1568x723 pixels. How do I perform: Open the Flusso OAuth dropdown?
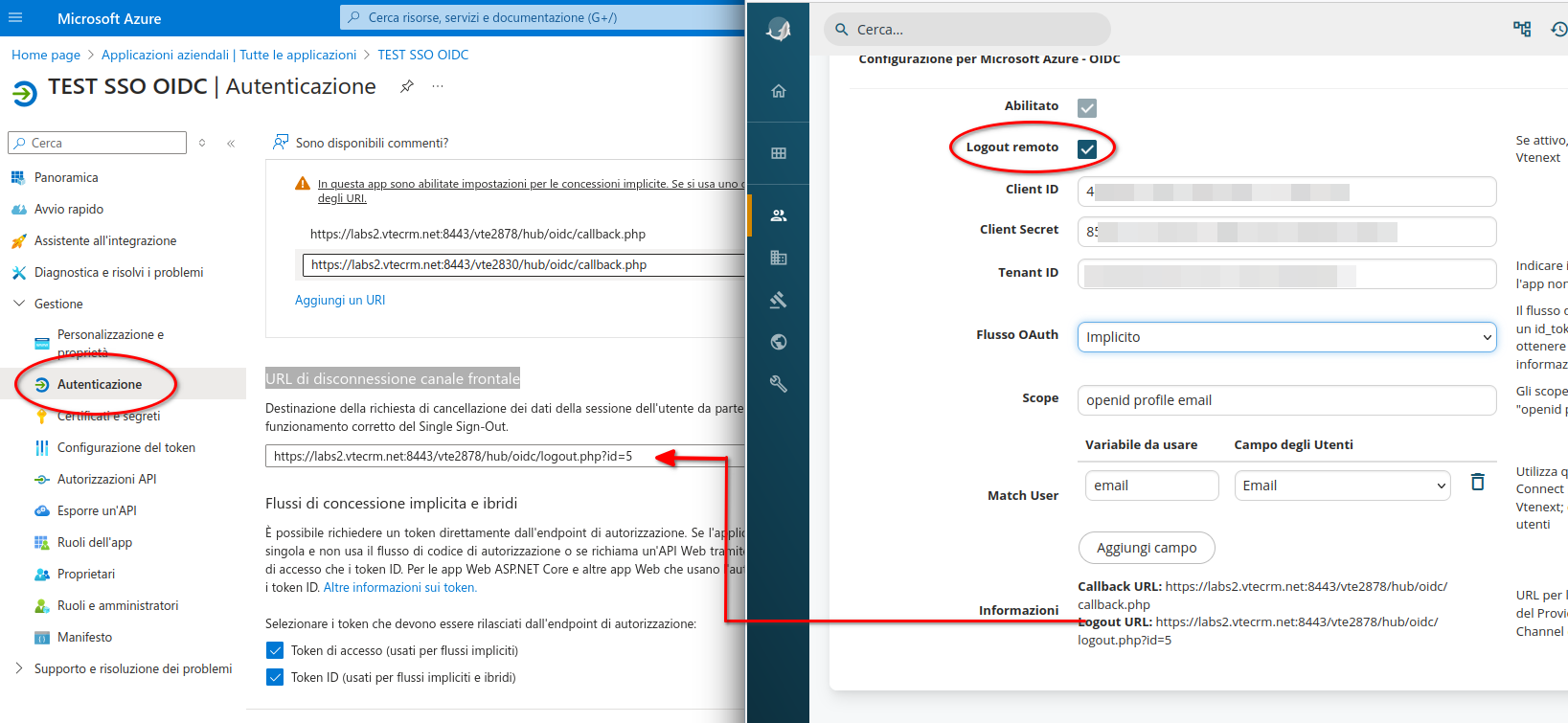1286,337
